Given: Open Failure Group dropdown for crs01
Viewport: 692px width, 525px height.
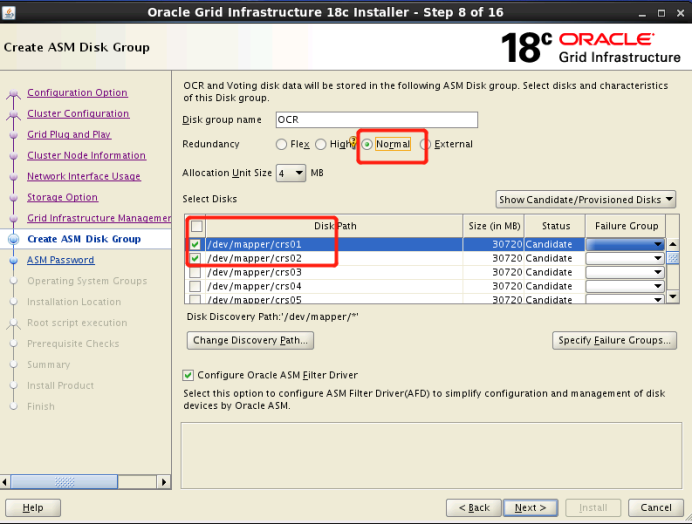Looking at the screenshot, I should (x=625, y=244).
